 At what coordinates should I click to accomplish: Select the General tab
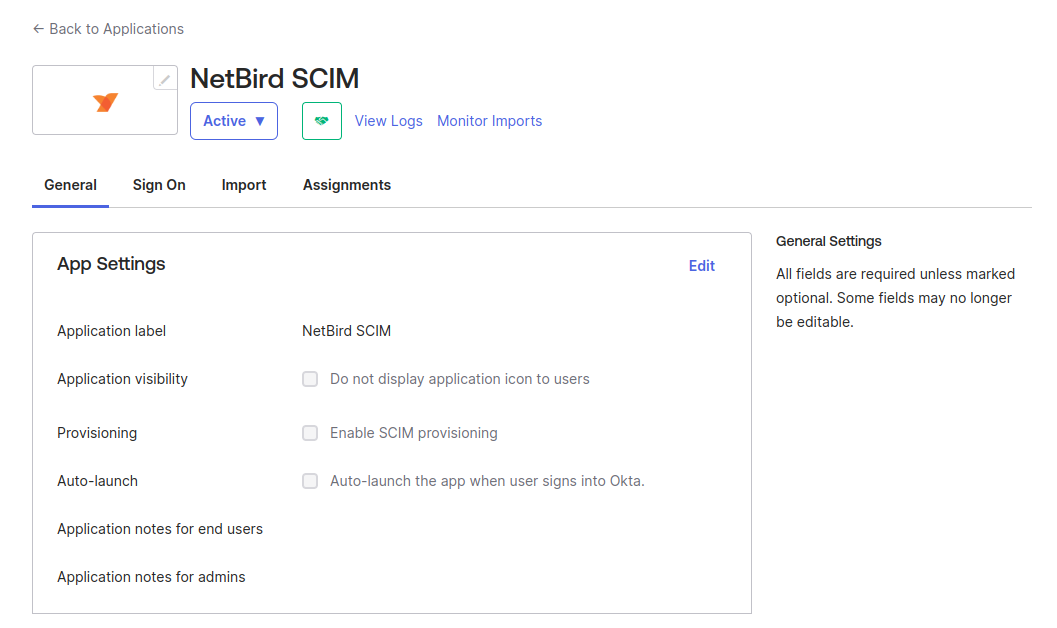click(70, 185)
